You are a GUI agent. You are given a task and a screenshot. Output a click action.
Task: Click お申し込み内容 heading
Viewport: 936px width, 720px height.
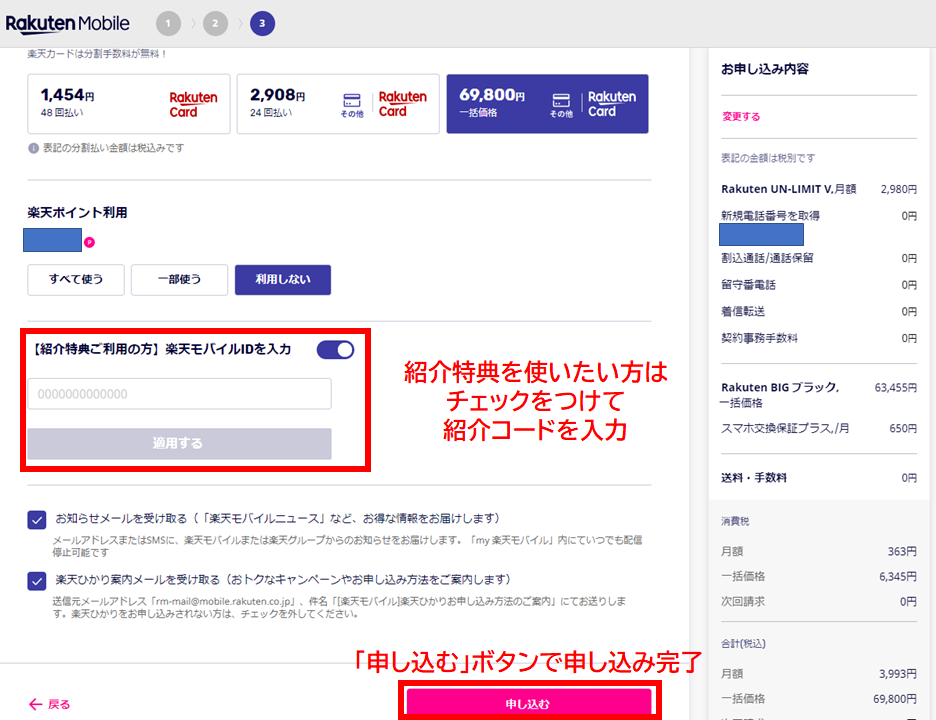point(765,69)
